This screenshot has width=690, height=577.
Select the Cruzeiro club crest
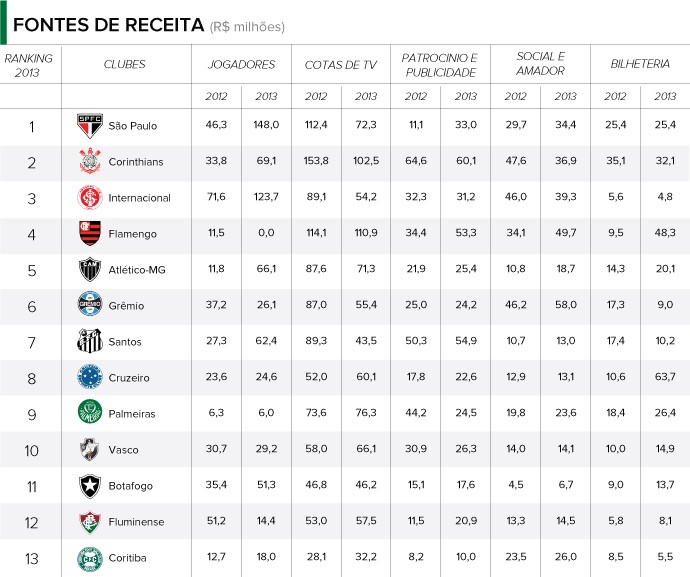point(90,378)
